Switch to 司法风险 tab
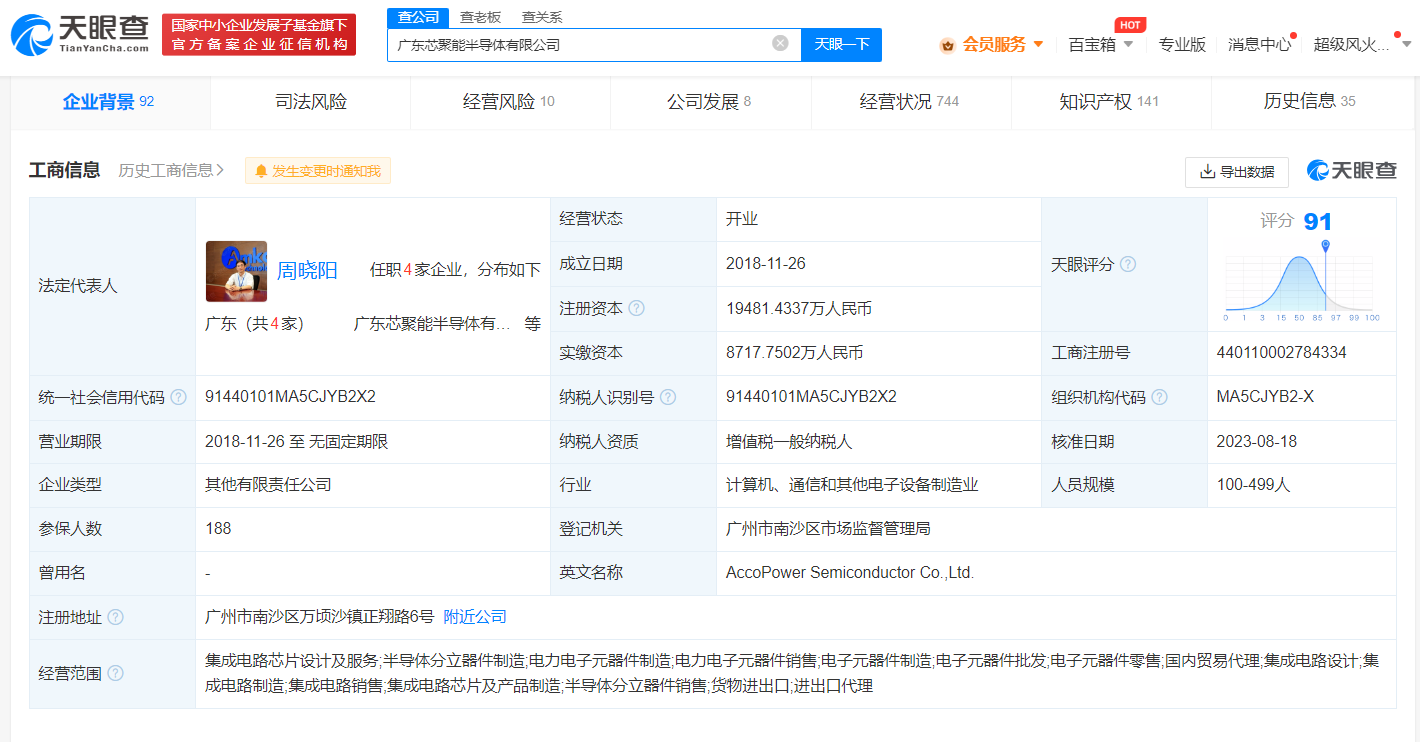Screen dimensions: 1420x742 point(310,102)
